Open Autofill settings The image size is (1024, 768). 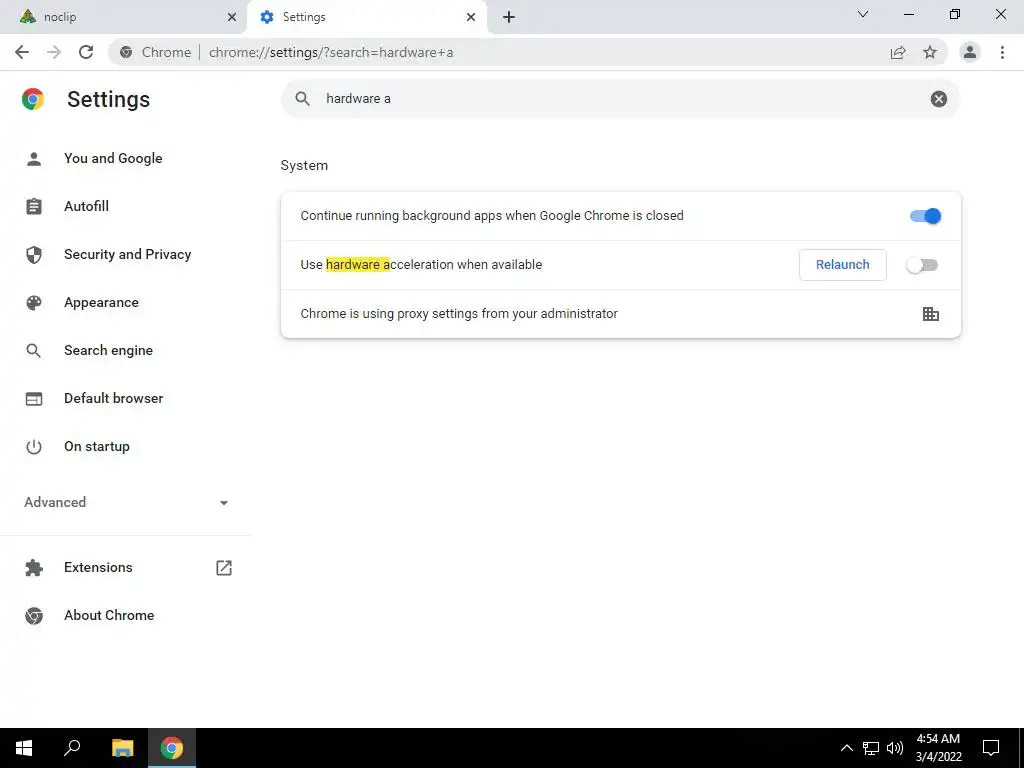[x=86, y=206]
